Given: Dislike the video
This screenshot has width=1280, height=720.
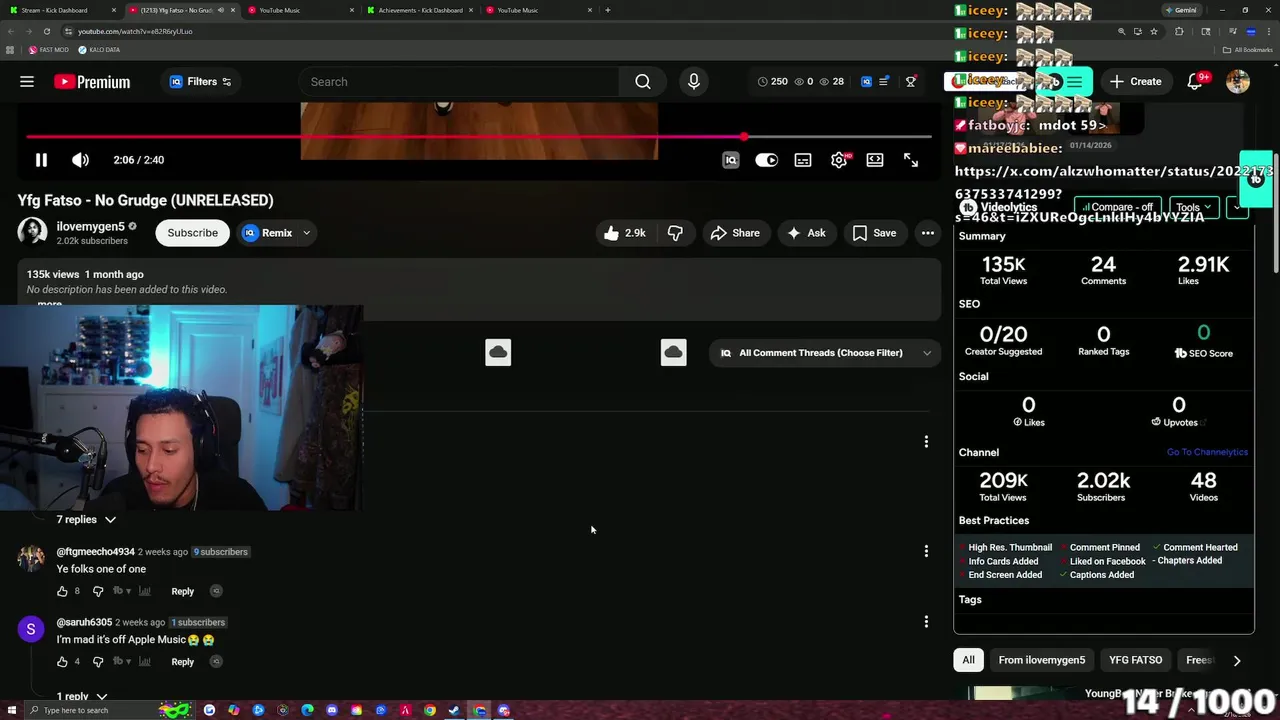Looking at the screenshot, I should click(675, 233).
